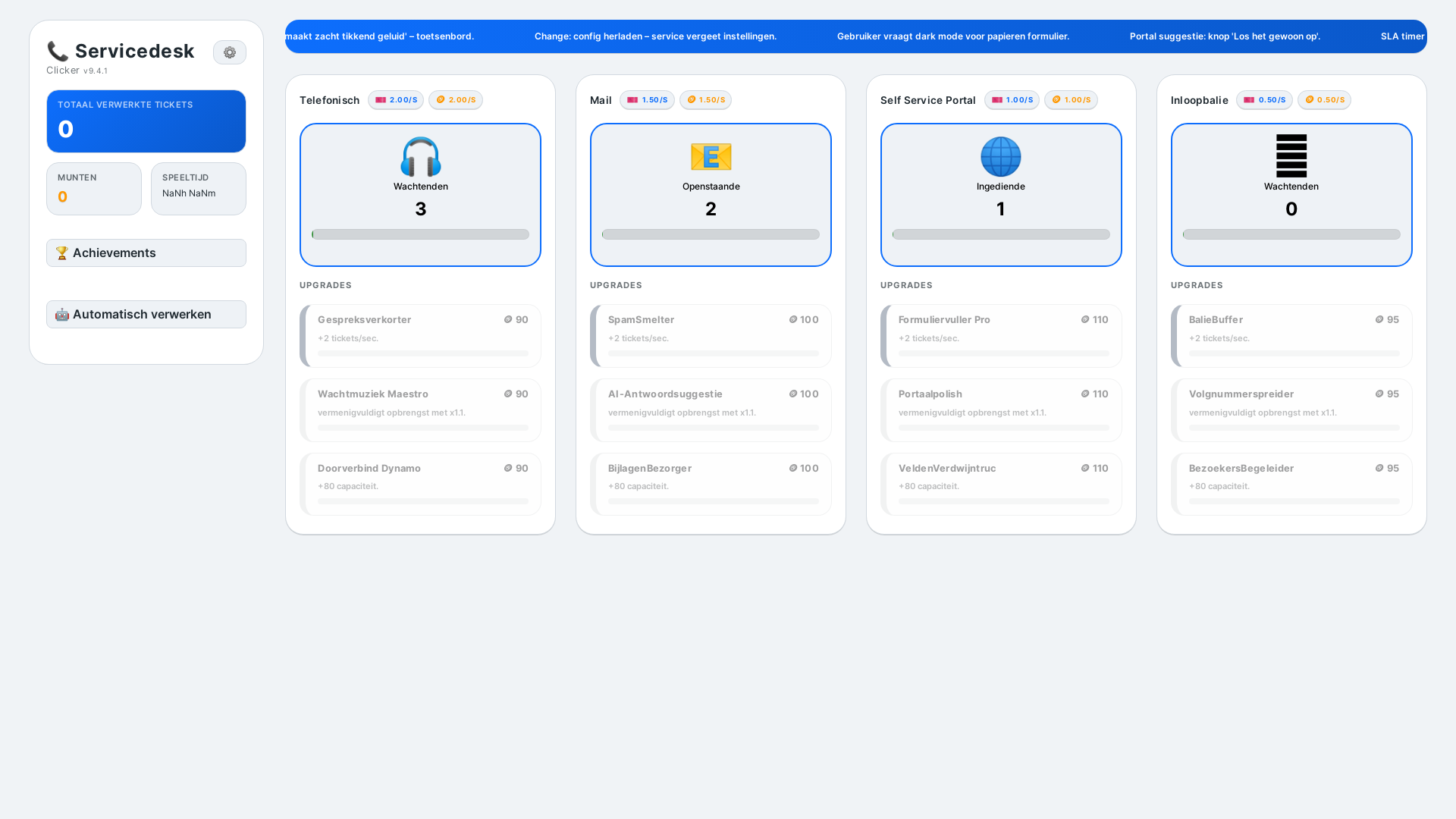This screenshot has width=1456, height=819.
Task: Click the Ingediende count 1
Action: [1001, 209]
